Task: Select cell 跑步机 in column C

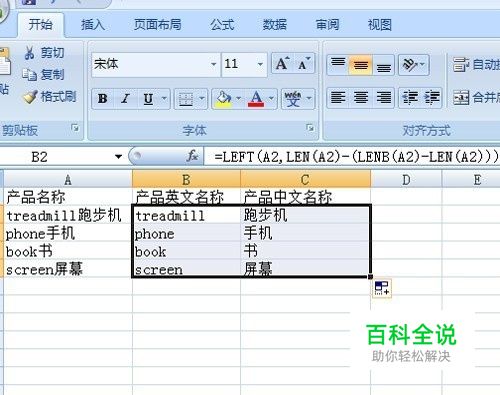Action: (x=305, y=215)
